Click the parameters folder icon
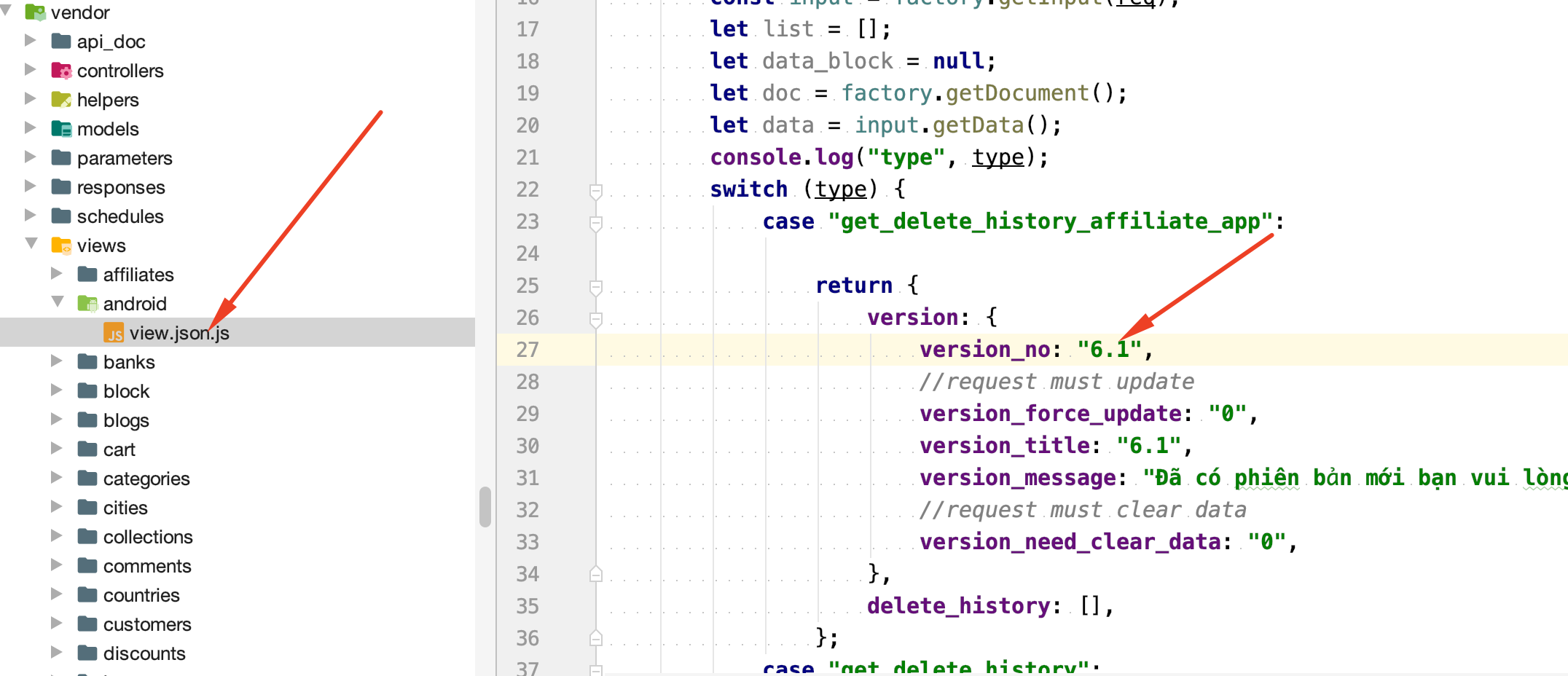Screen dimensions: 1568x676 tap(61, 157)
